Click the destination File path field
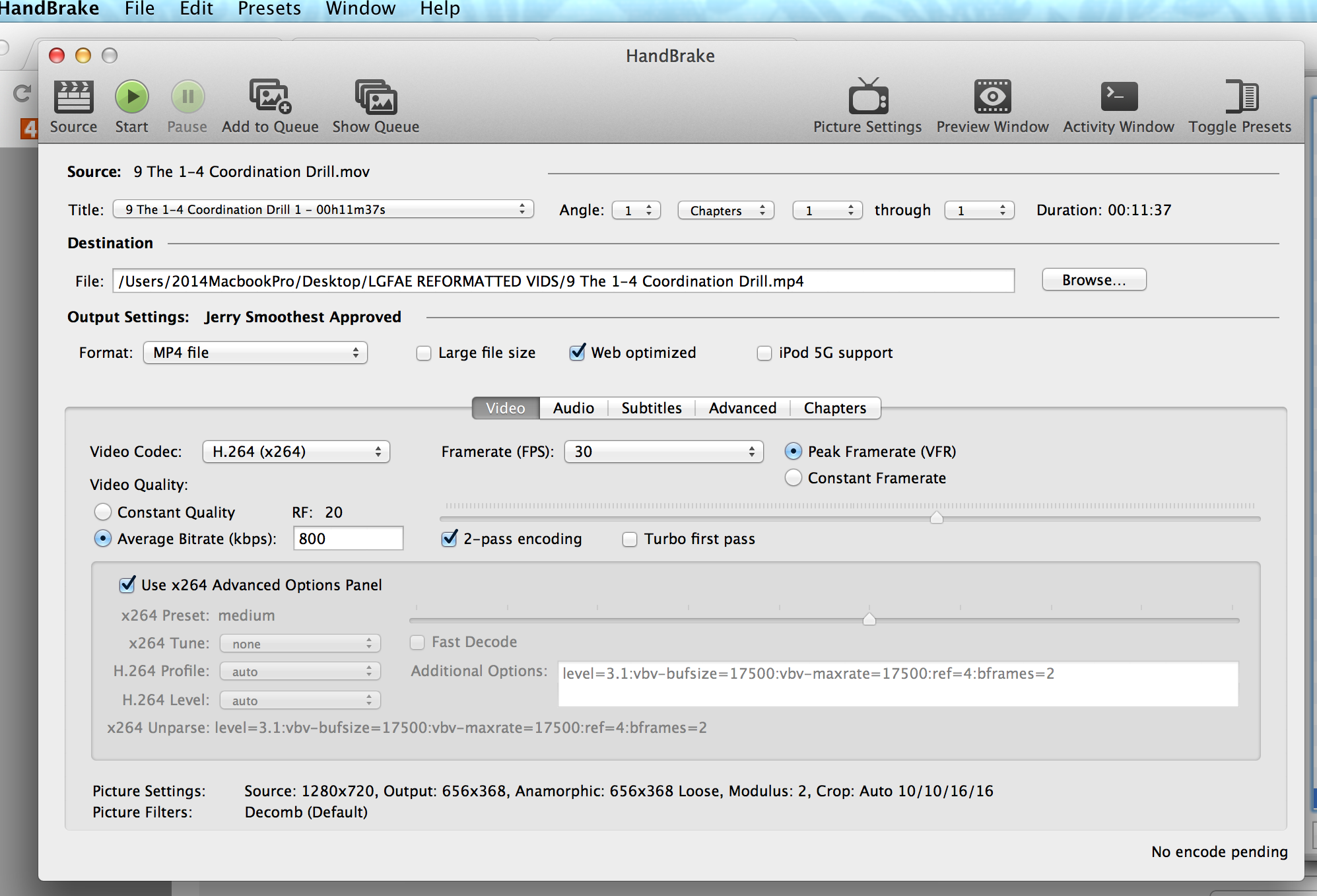The image size is (1317, 896). (564, 281)
